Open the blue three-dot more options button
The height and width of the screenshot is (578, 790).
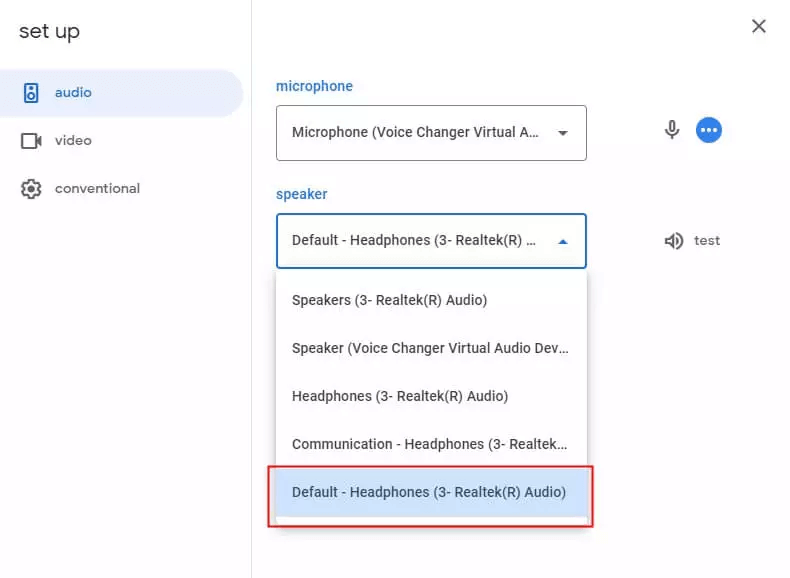pos(709,130)
